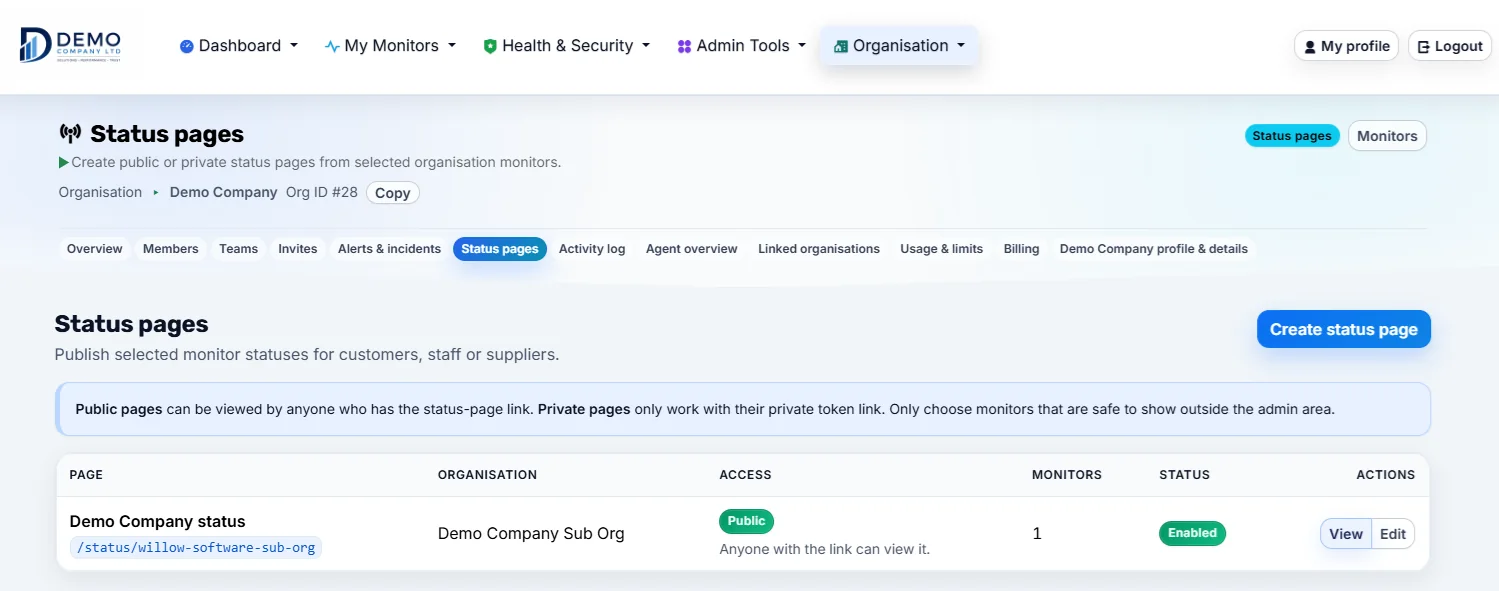Click the STATUS column header
Viewport: 1499px width, 591px height.
click(1184, 475)
